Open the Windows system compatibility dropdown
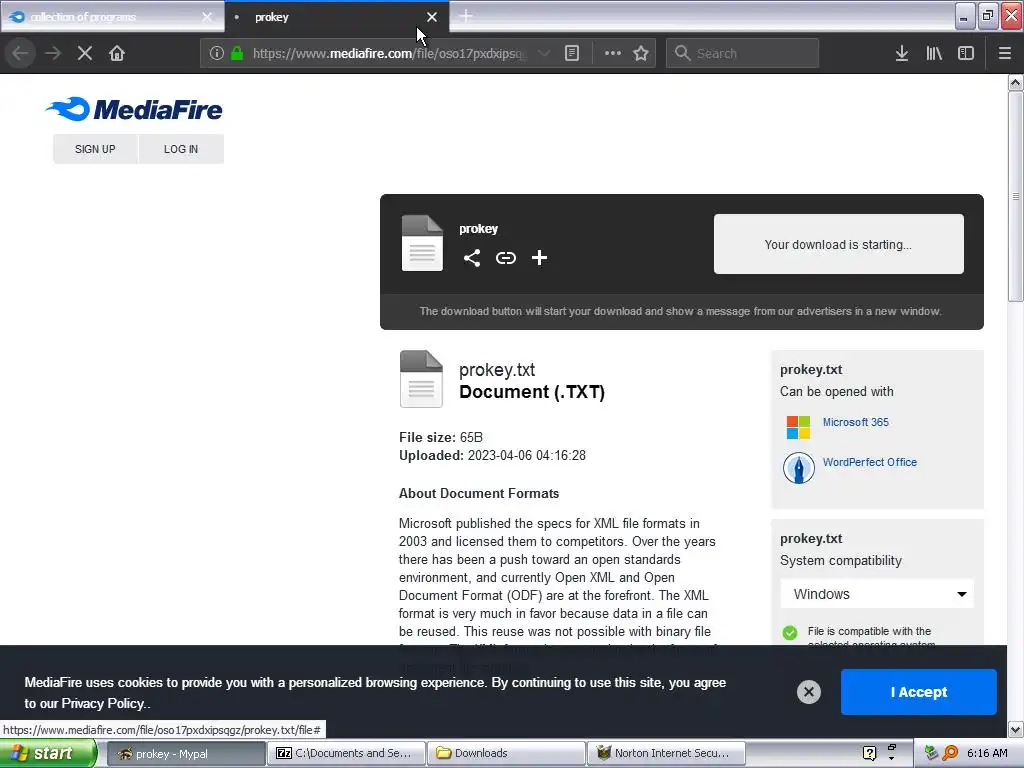Viewport: 1024px width, 768px height. 877,594
